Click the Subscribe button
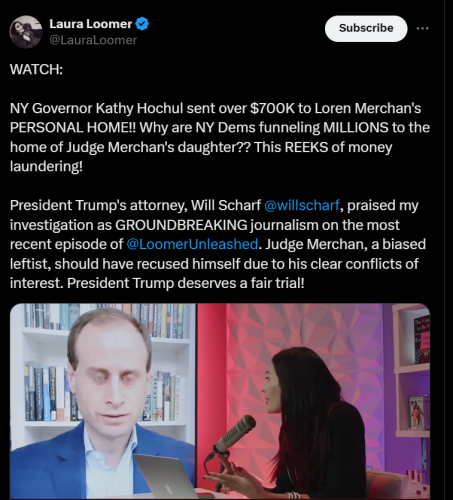The width and height of the screenshot is (453, 500). click(366, 28)
